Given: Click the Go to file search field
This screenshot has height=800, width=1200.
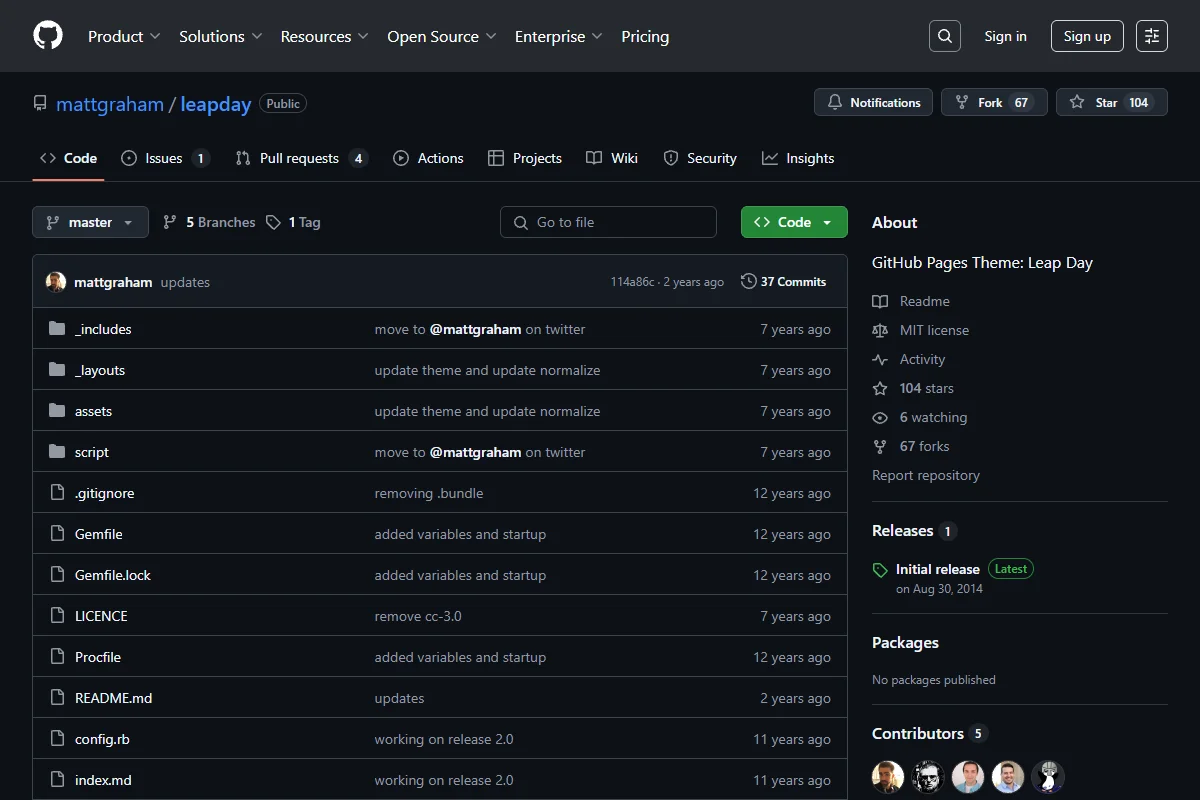Looking at the screenshot, I should pos(608,222).
